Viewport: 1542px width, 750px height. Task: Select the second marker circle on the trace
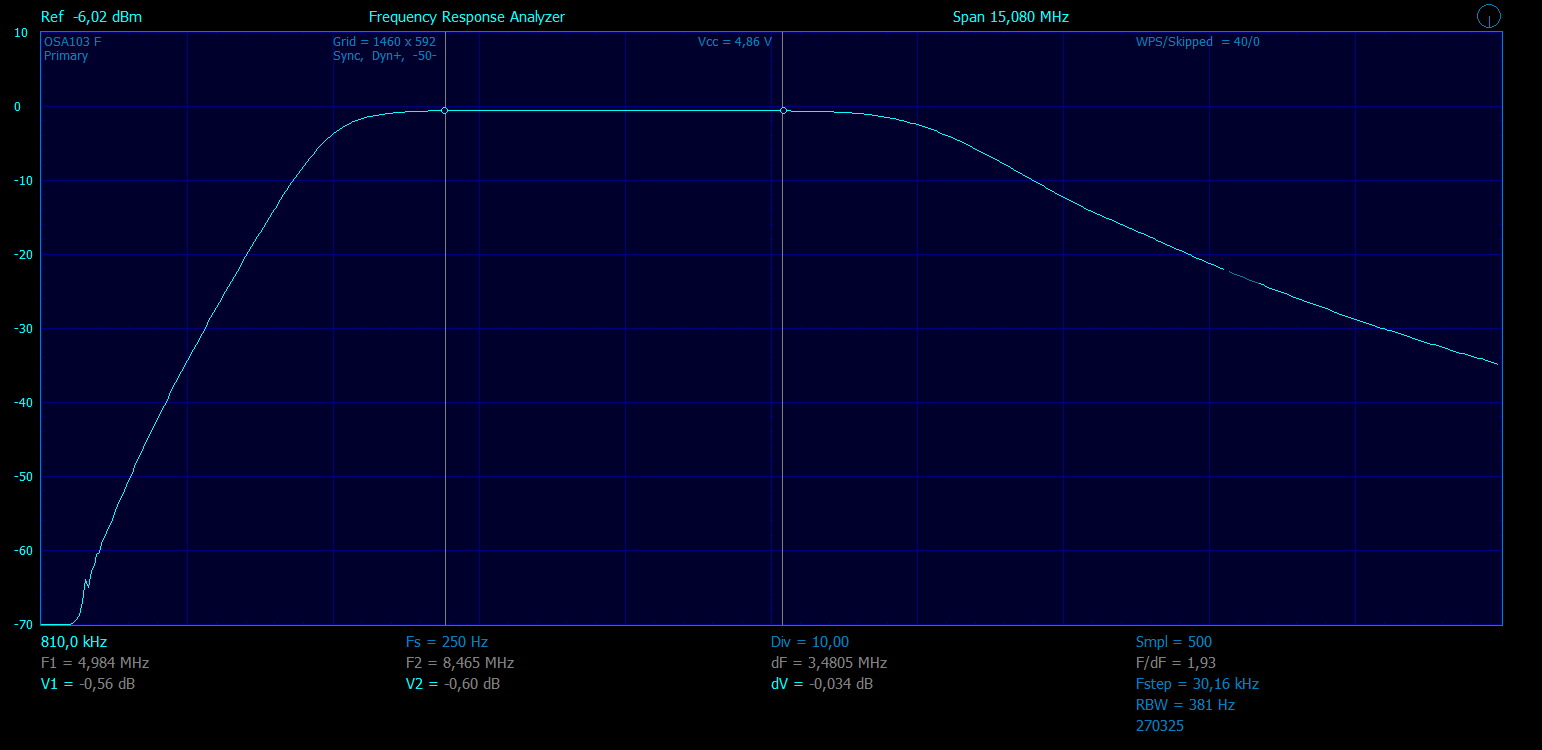tap(783, 110)
